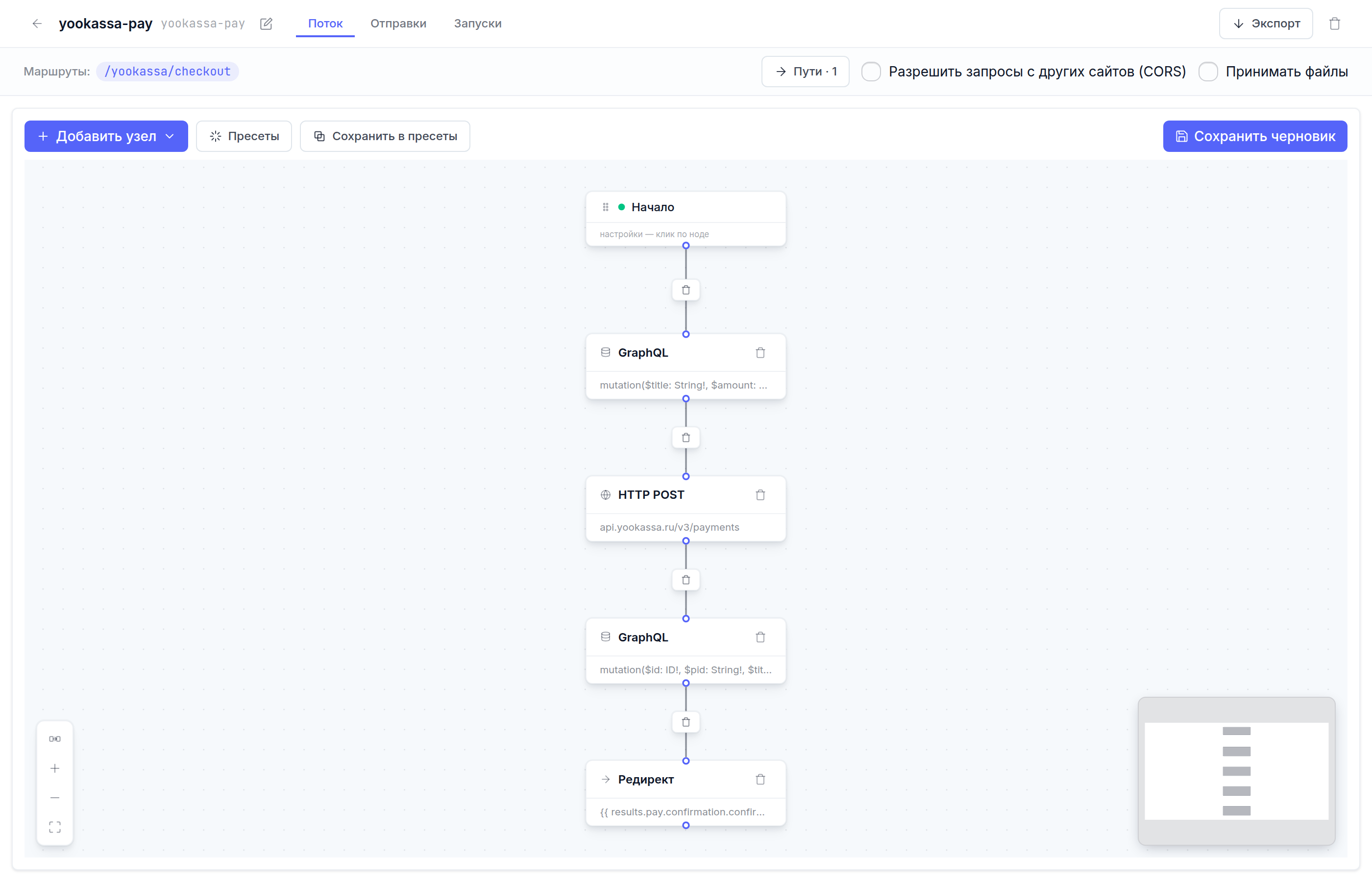Click Сохранить в пресеты
The image size is (1372, 882).
385,136
